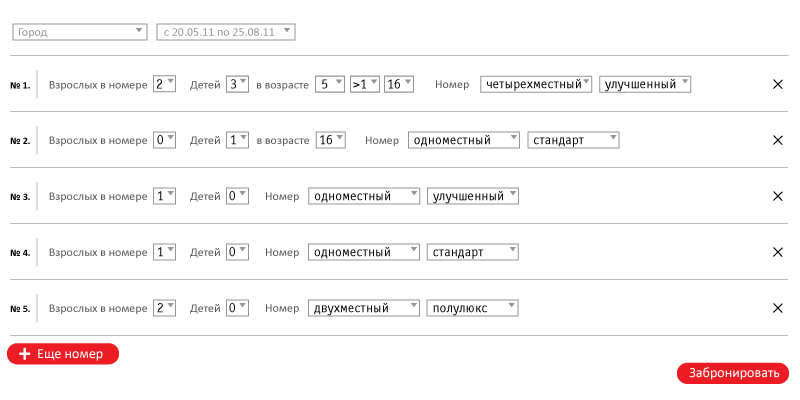Viewport: 800px width, 400px height.
Task: Open the Город city dropdown
Action: coord(79,32)
